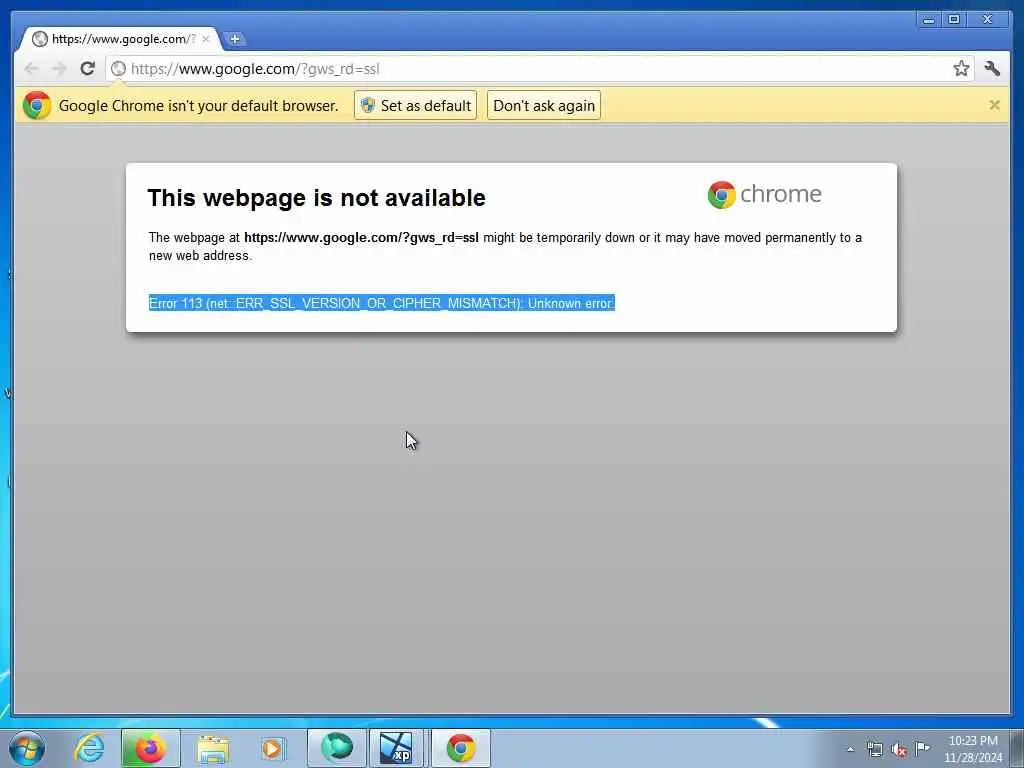Dismiss the default browser infobar
The width and height of the screenshot is (1024, 768).
[x=994, y=105]
